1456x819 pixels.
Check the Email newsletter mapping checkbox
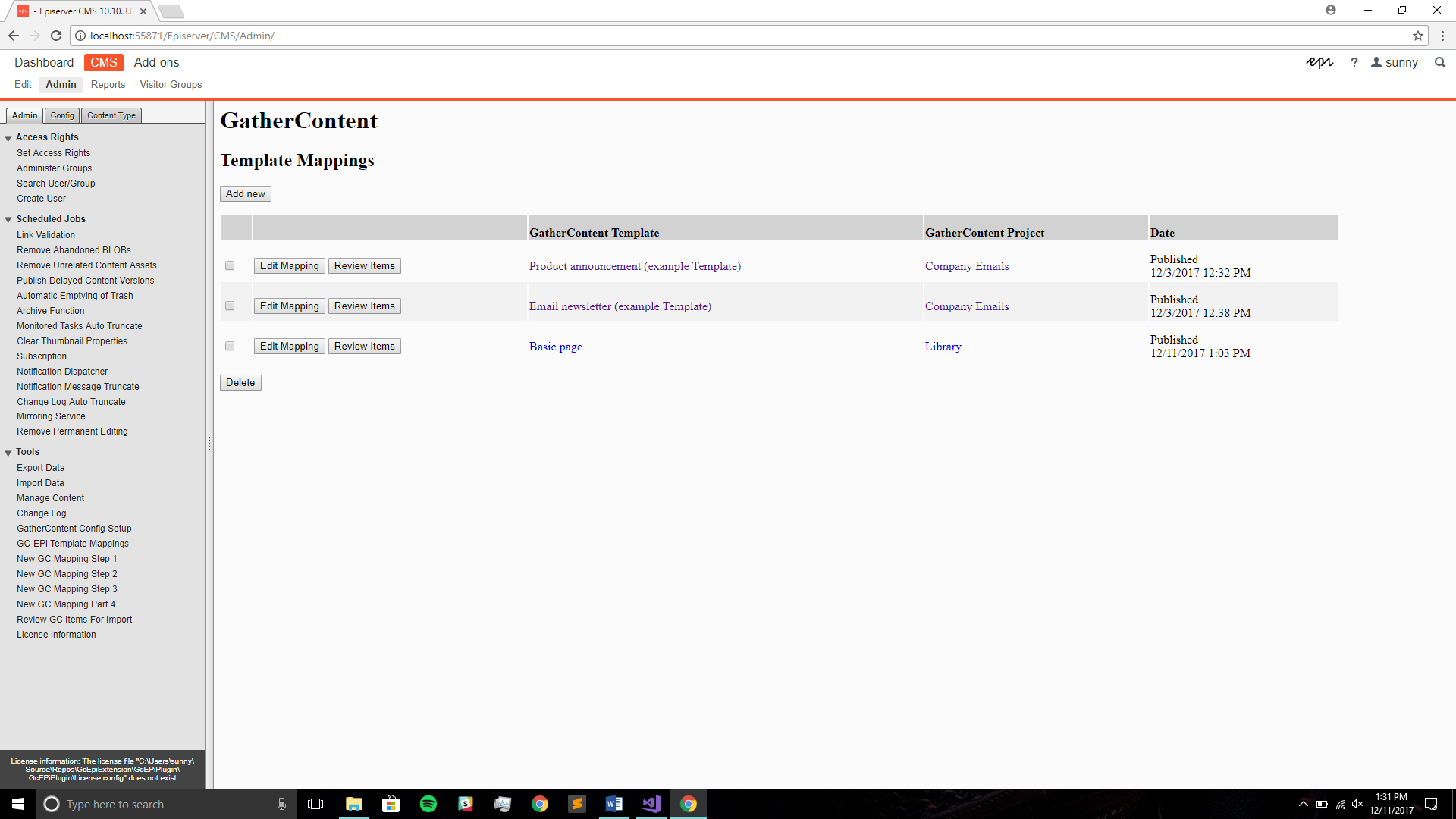click(x=230, y=306)
